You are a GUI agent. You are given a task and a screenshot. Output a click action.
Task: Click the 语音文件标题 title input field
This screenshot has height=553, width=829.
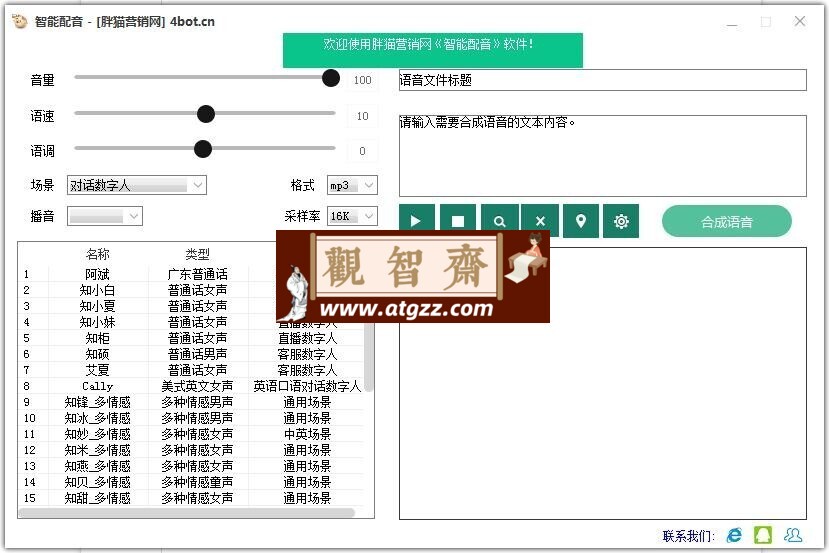point(603,80)
